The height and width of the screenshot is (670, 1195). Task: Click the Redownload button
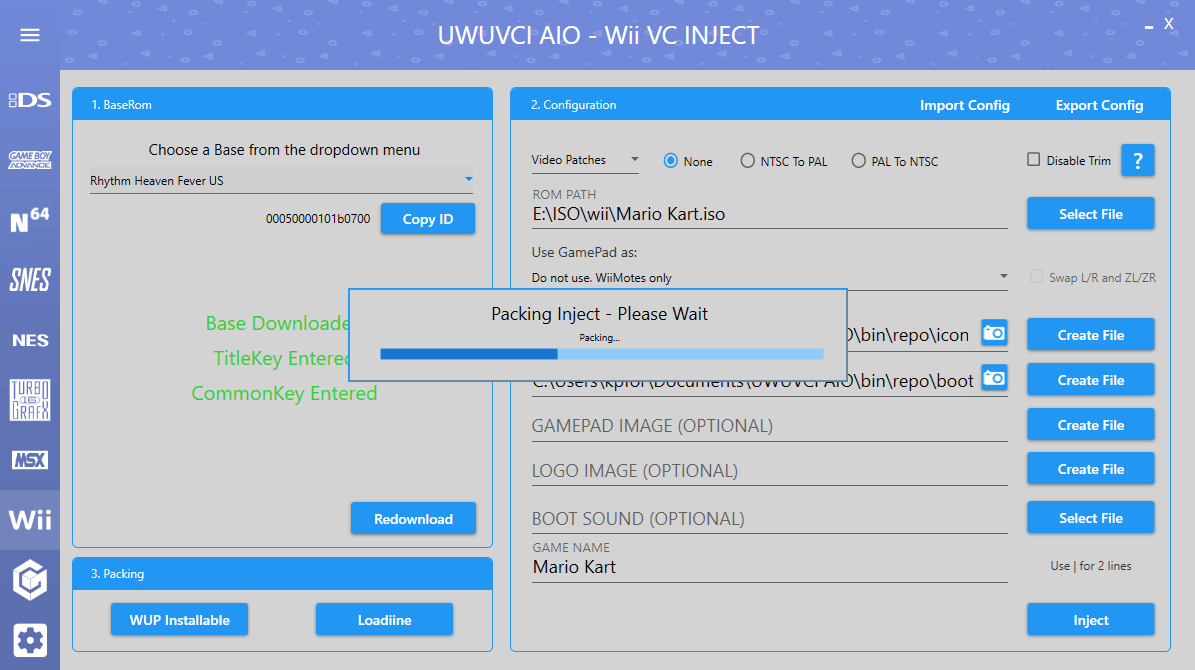[x=413, y=518]
